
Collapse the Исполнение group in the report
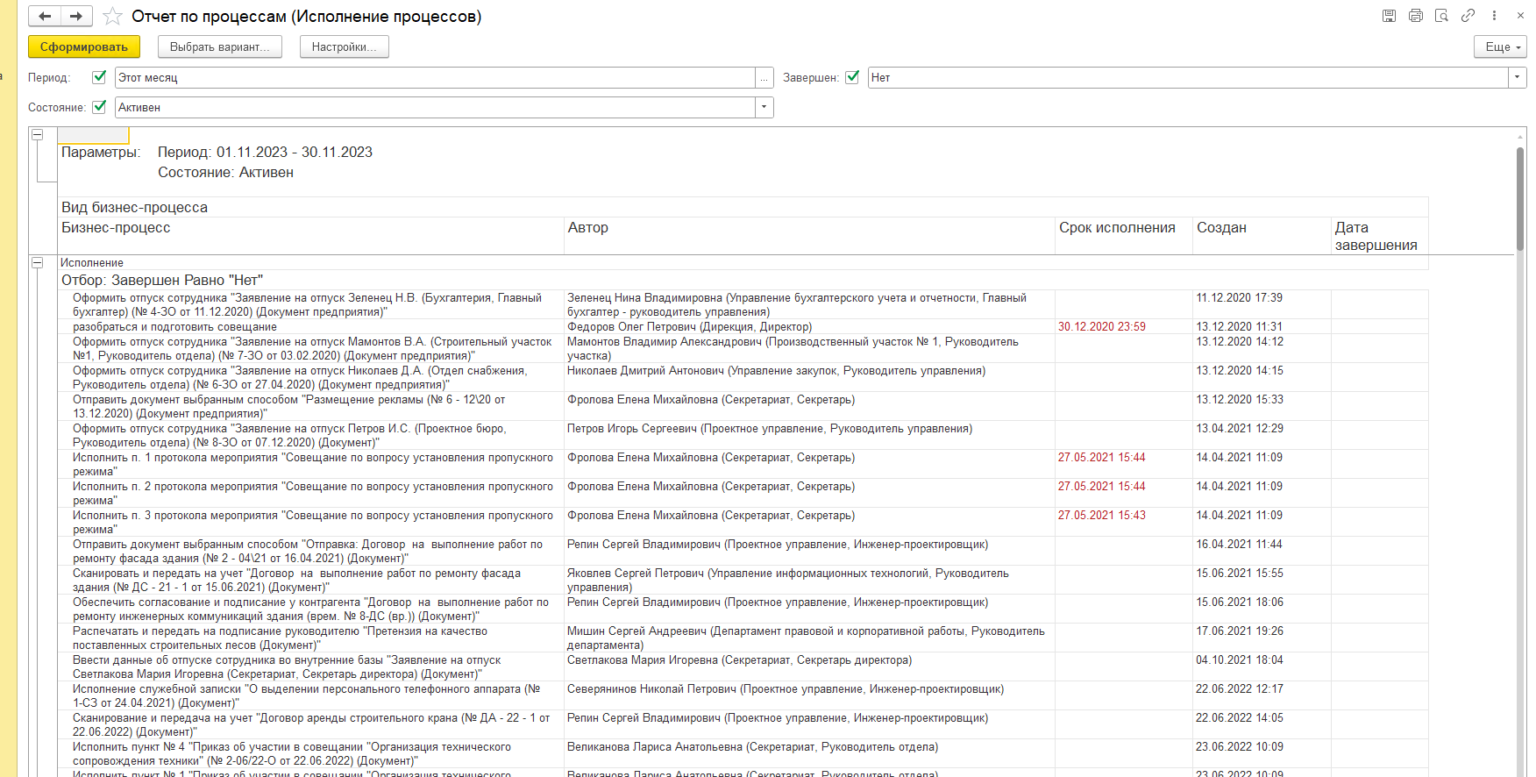point(38,262)
